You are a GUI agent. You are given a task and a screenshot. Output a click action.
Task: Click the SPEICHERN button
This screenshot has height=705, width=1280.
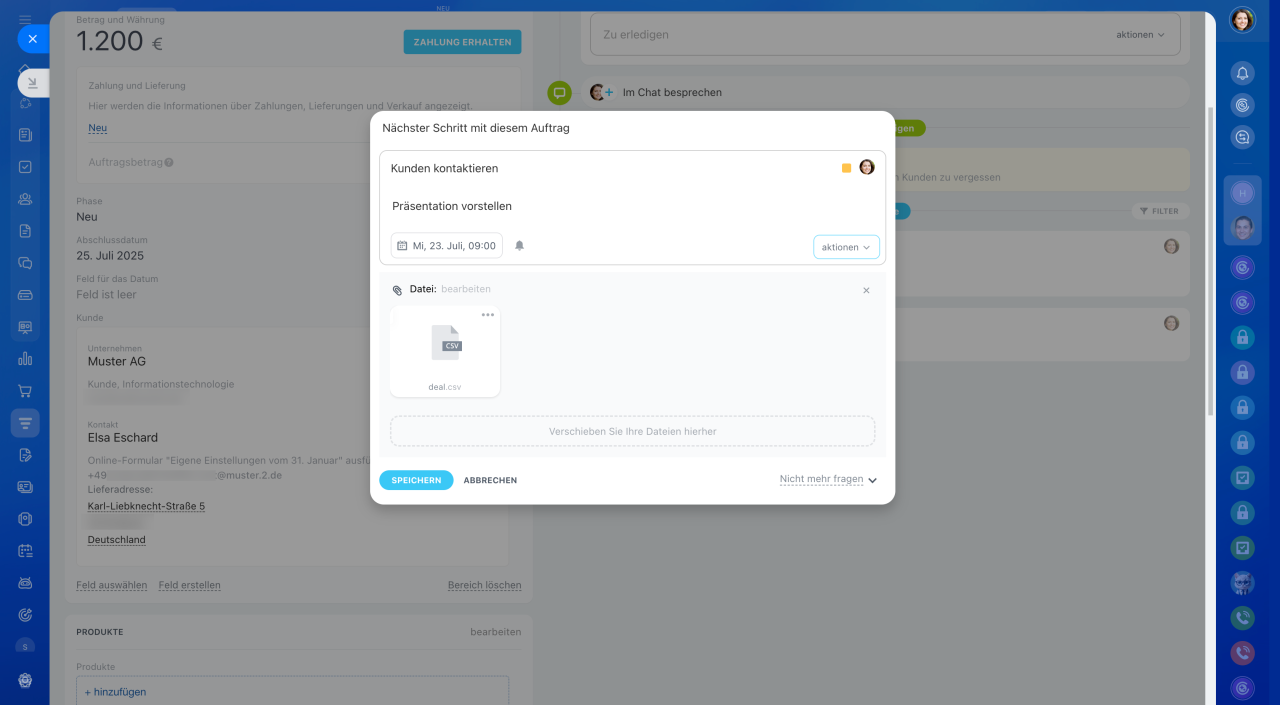click(x=416, y=480)
